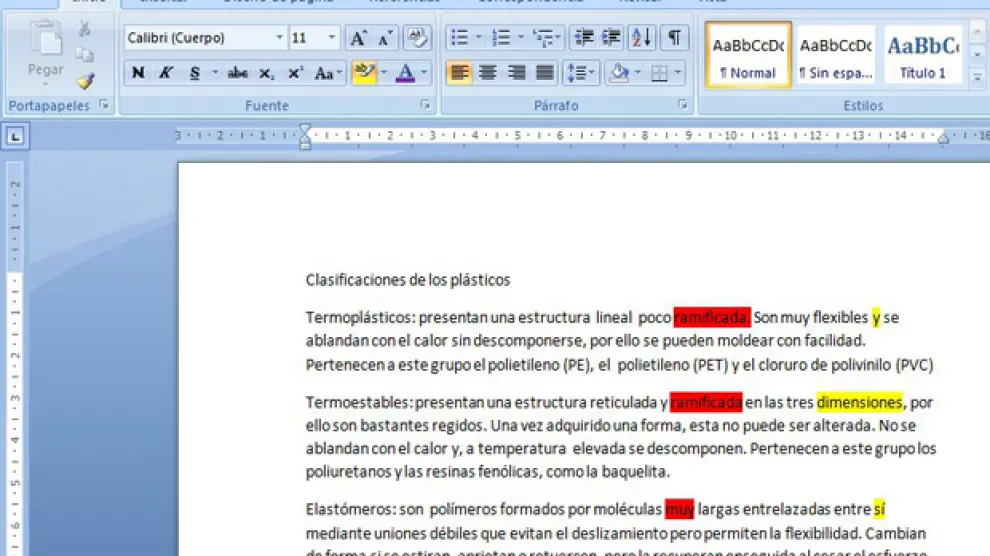
Task: Click the Shrink Font icon
Action: coord(385,38)
